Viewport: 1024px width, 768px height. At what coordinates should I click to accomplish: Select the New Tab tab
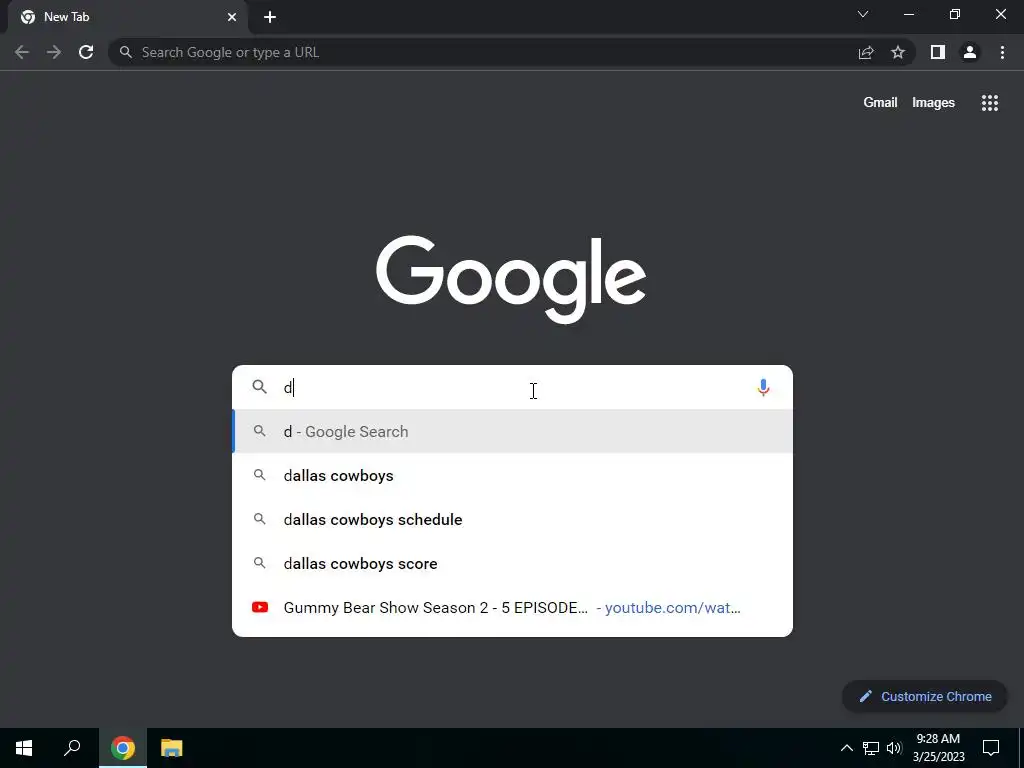[x=128, y=17]
